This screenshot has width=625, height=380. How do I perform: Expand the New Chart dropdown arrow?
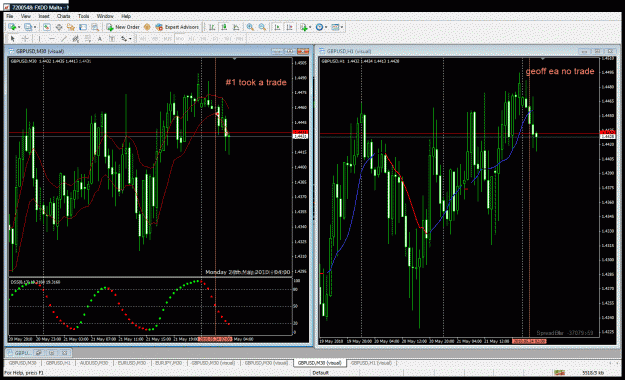(x=19, y=27)
